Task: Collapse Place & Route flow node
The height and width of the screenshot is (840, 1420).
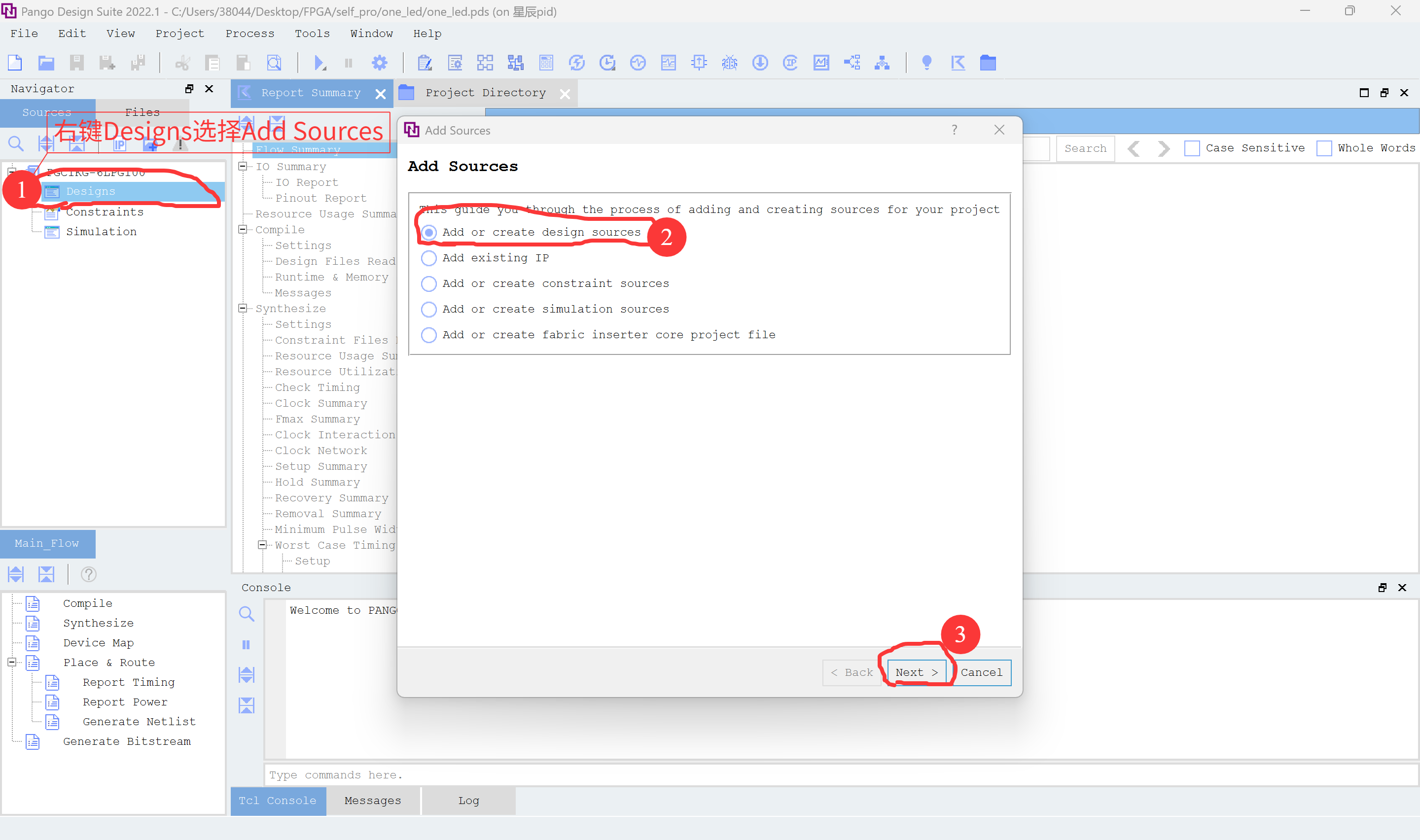Action: click(12, 662)
